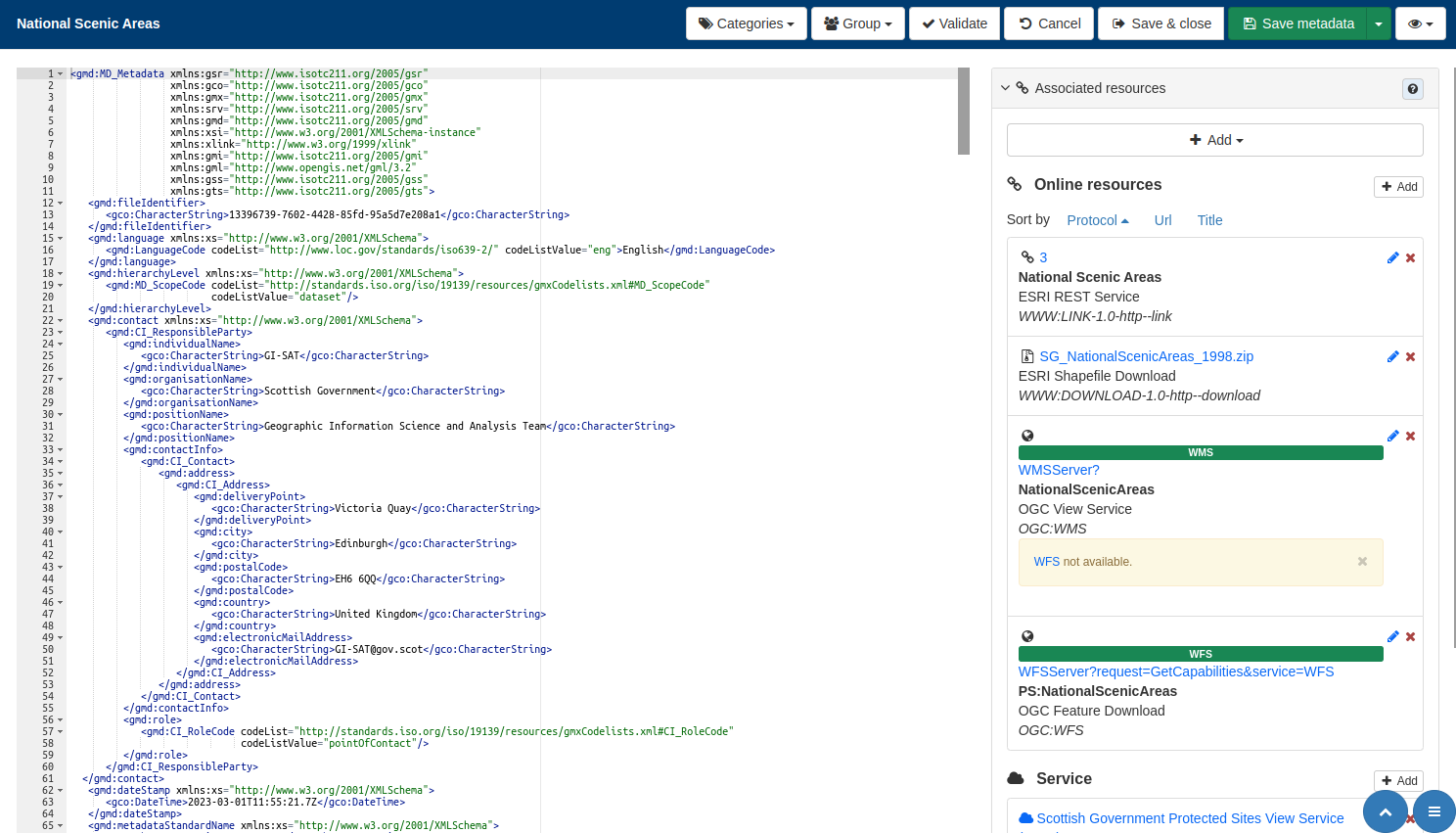Screen dimensions: 1456x833
Task: Open WFSServer GetCapabilities link
Action: click(1175, 671)
